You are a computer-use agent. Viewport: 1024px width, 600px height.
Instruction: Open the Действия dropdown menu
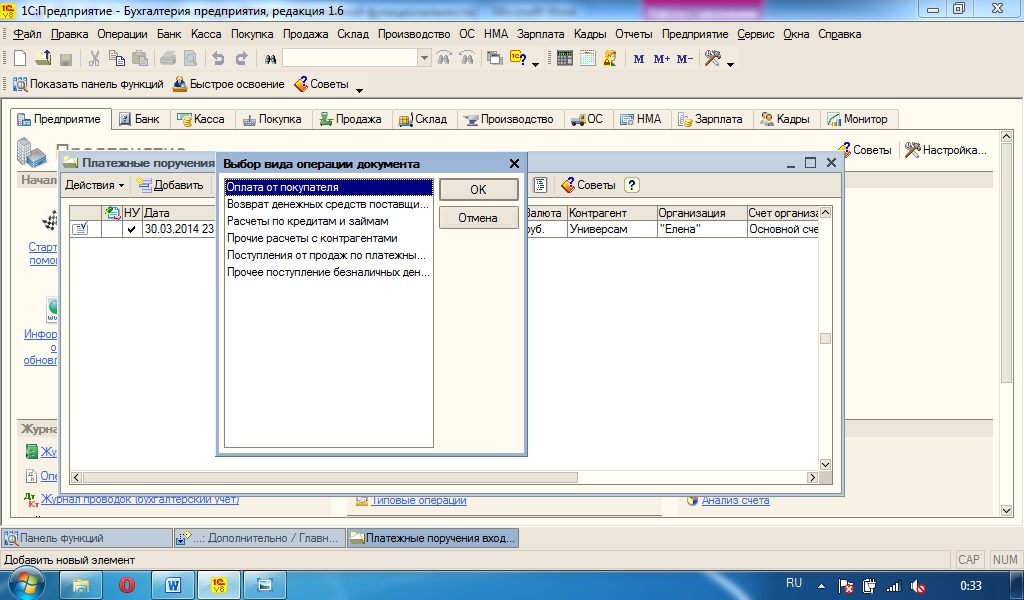(x=95, y=185)
